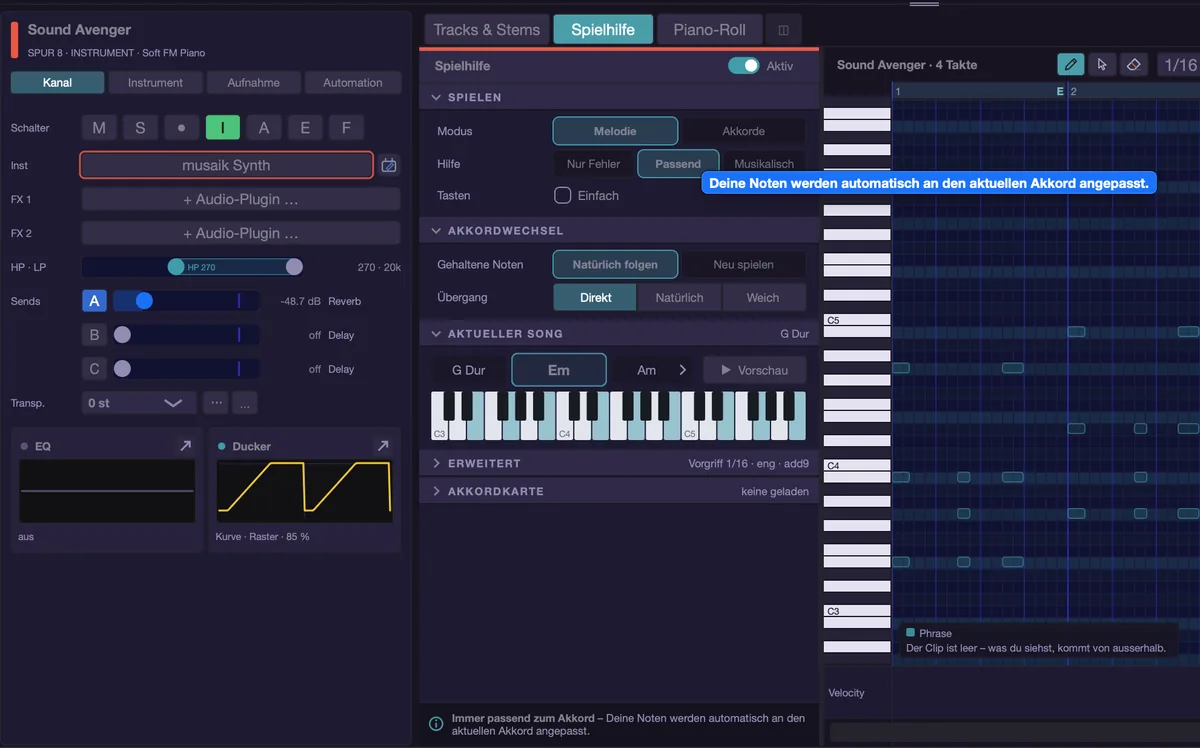Click the Vorschau preview button

coord(754,370)
